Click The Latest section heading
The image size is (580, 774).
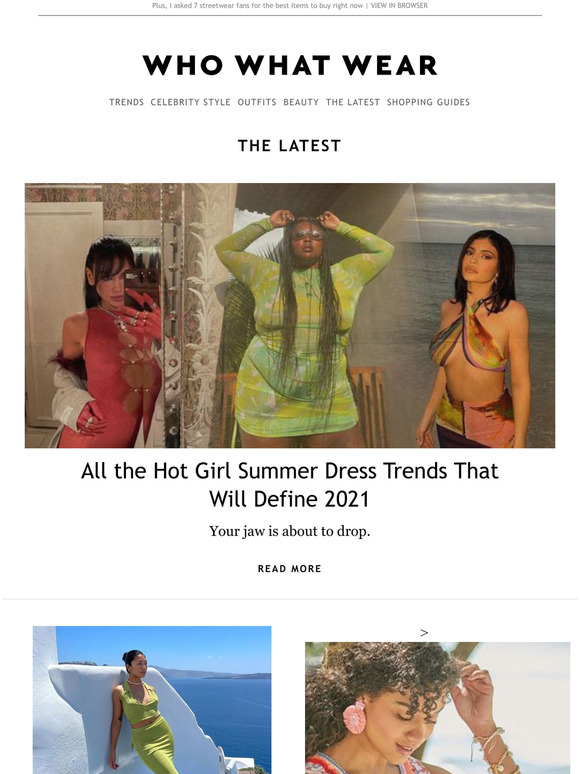(x=290, y=146)
